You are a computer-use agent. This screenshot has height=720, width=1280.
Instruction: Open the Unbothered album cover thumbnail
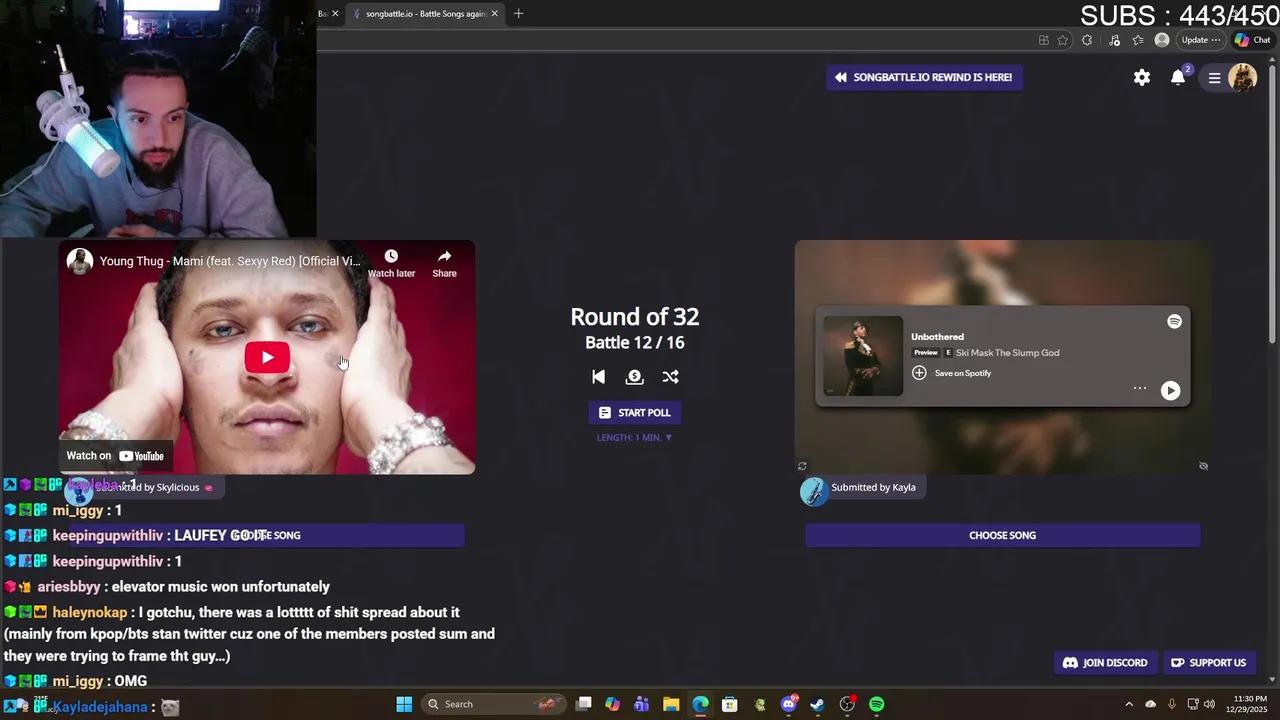coord(863,356)
